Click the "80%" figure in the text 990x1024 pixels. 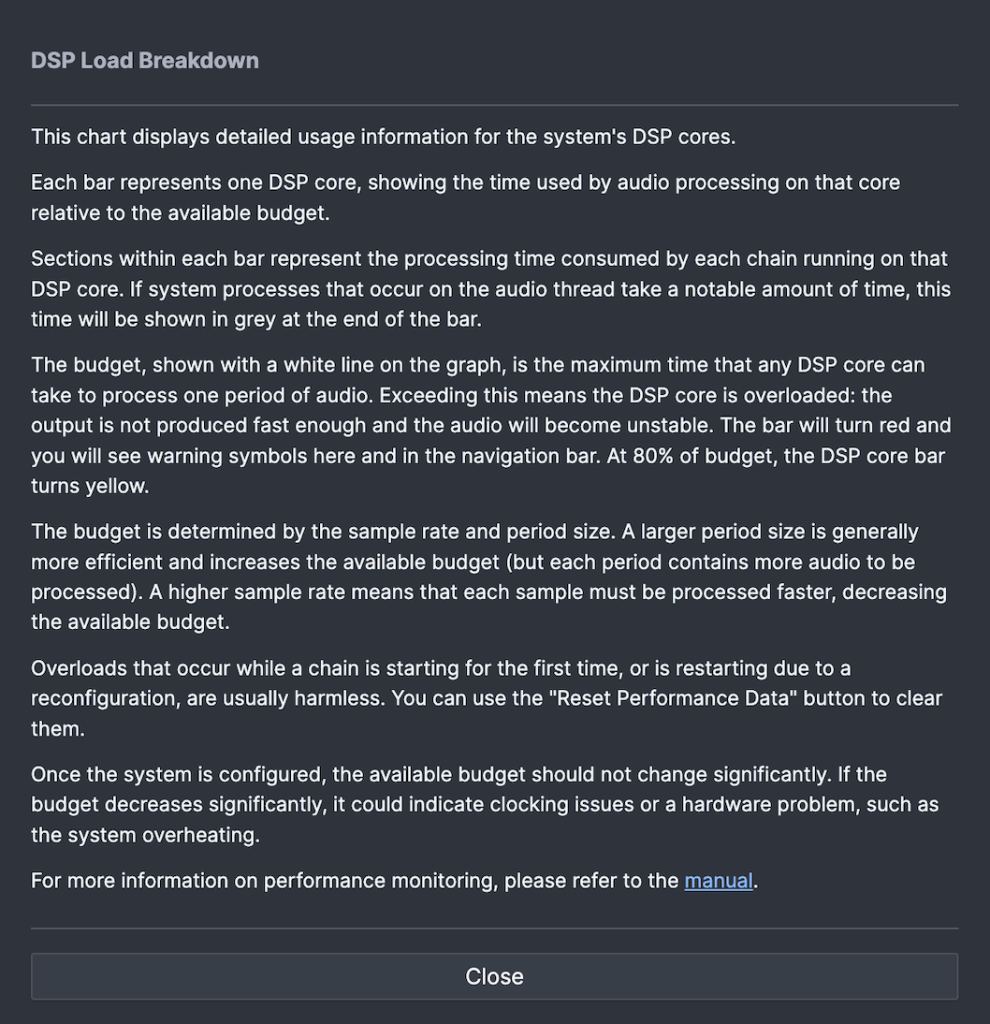pos(658,456)
